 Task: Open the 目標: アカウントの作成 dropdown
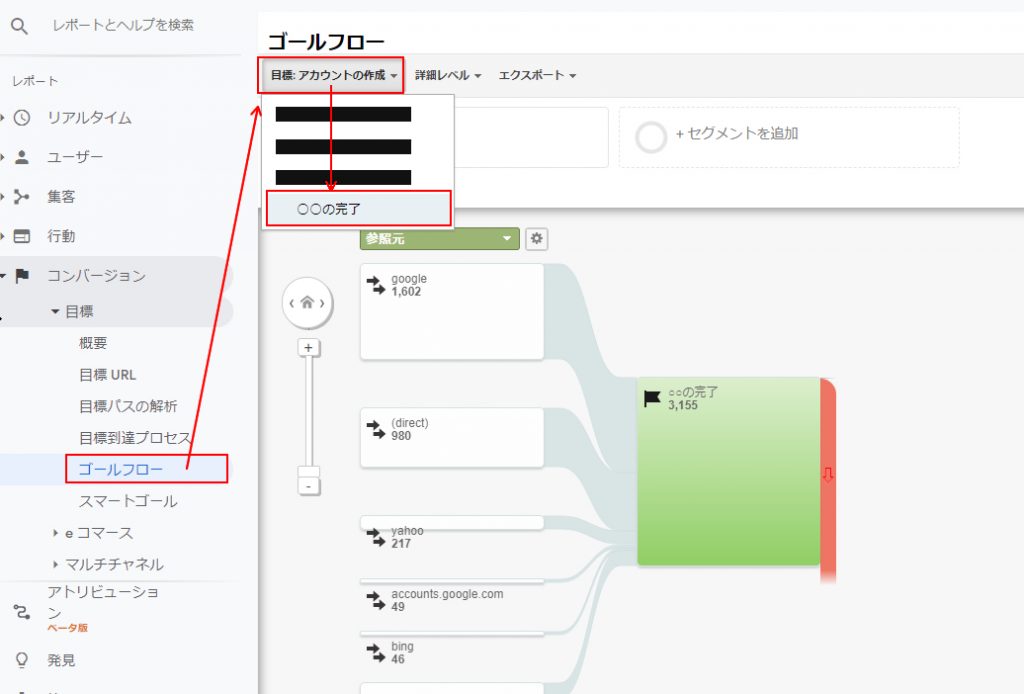pos(331,75)
